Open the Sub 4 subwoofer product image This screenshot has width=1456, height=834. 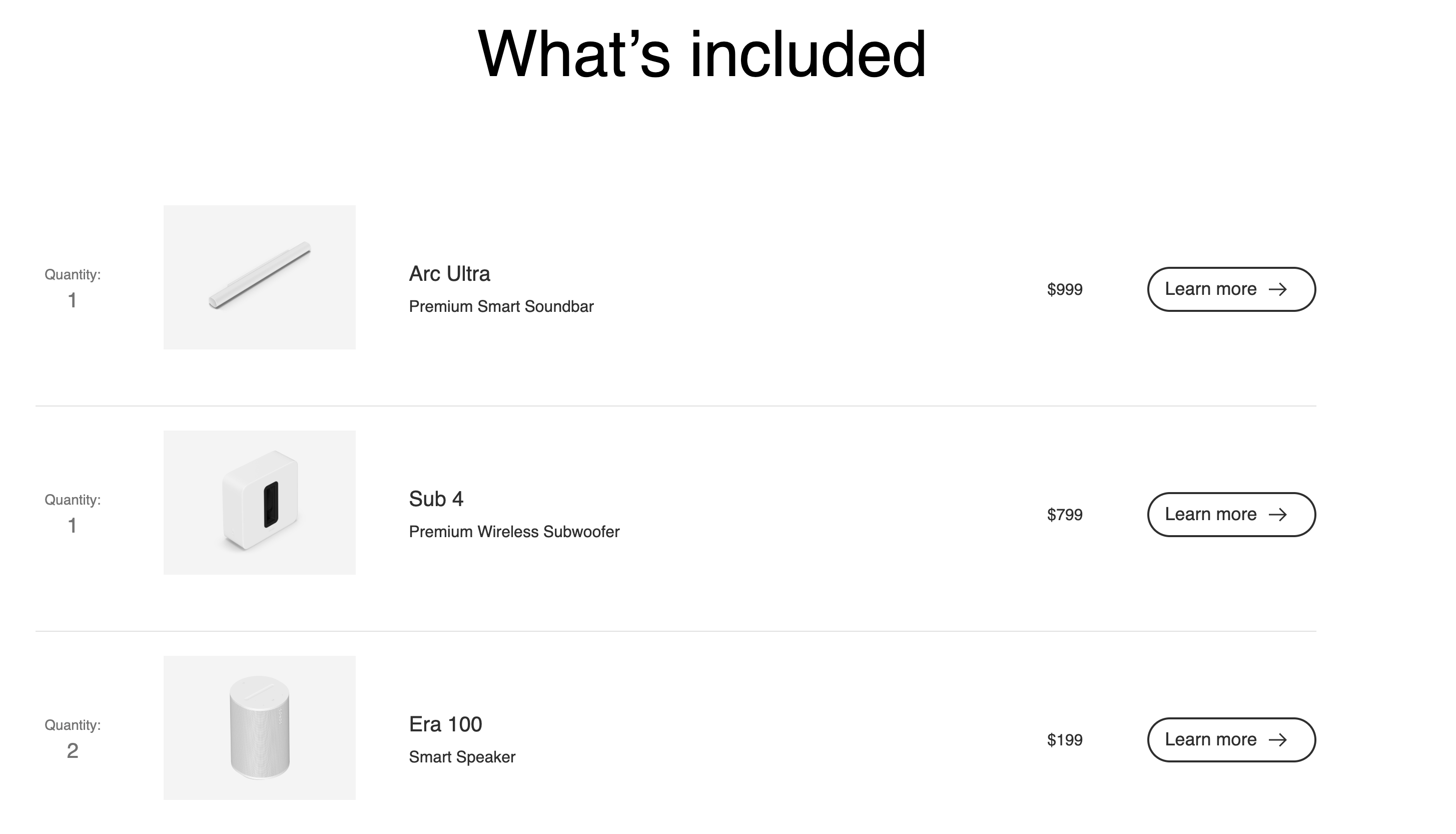coord(259,502)
